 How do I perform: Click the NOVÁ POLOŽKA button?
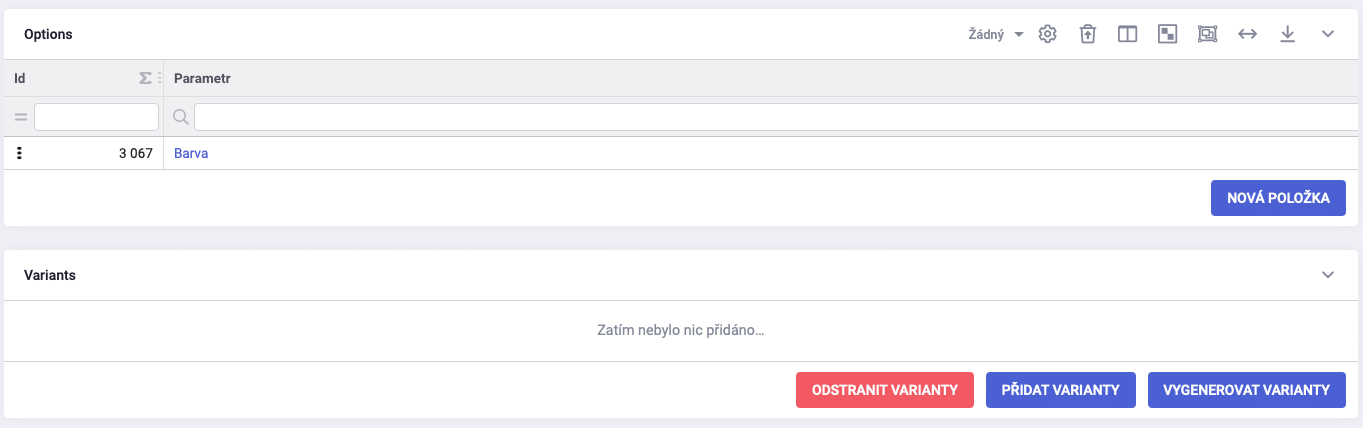(x=1278, y=198)
